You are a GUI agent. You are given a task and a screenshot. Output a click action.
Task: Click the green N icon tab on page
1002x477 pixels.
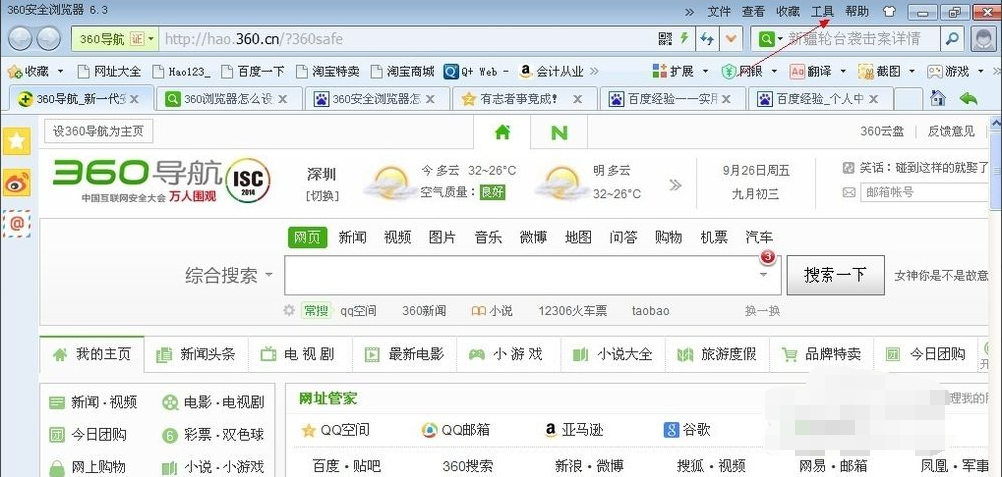coord(559,132)
